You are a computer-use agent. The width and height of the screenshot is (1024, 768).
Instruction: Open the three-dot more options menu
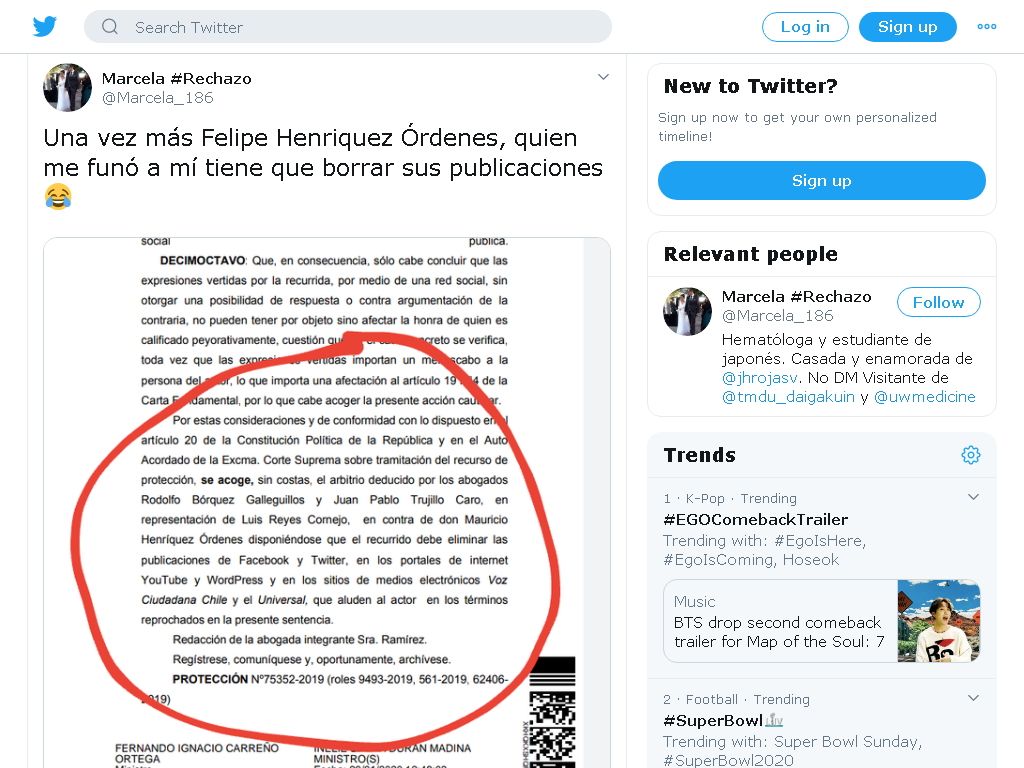986,27
